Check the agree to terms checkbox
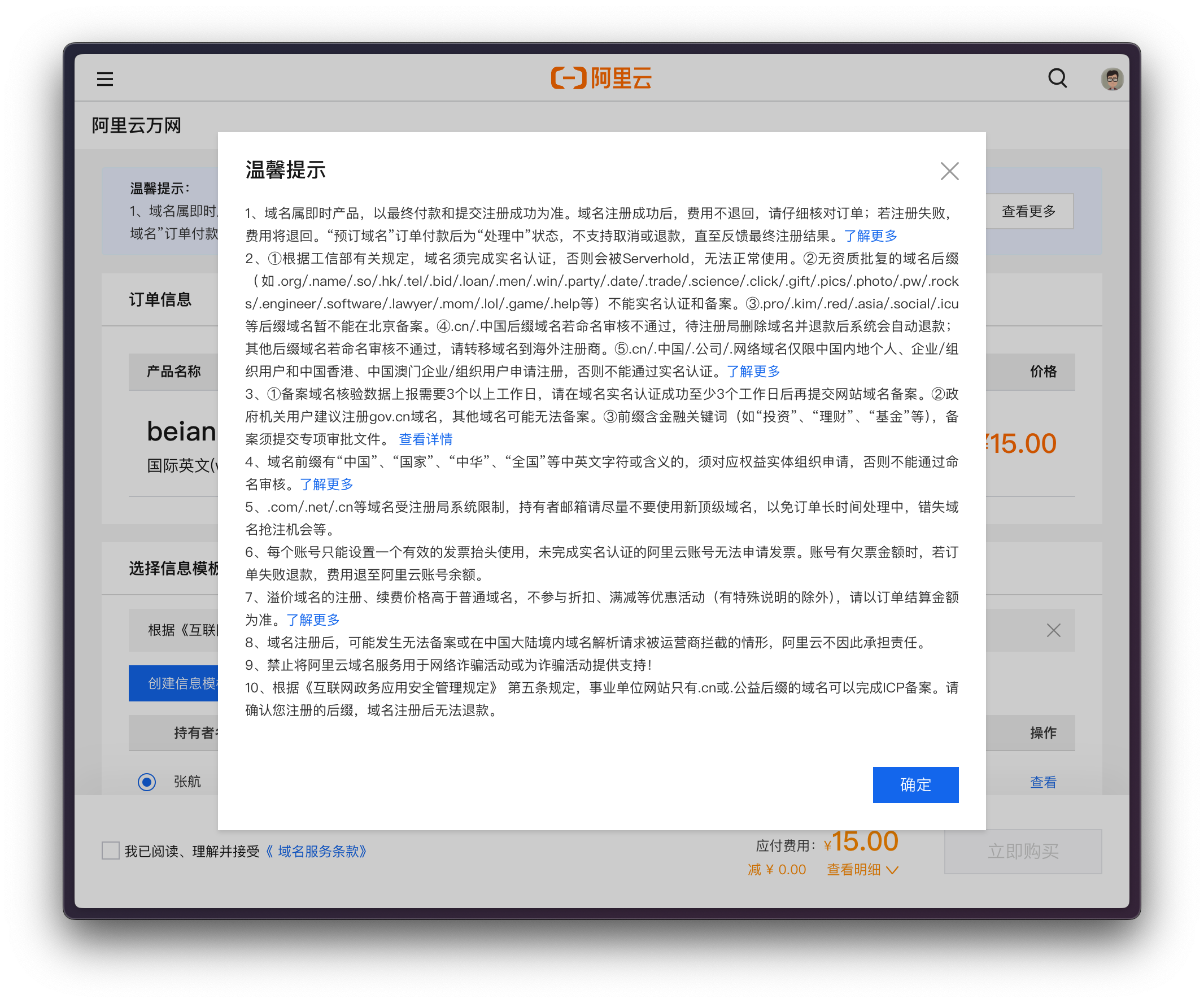The width and height of the screenshot is (1204, 1003). pyautogui.click(x=110, y=851)
